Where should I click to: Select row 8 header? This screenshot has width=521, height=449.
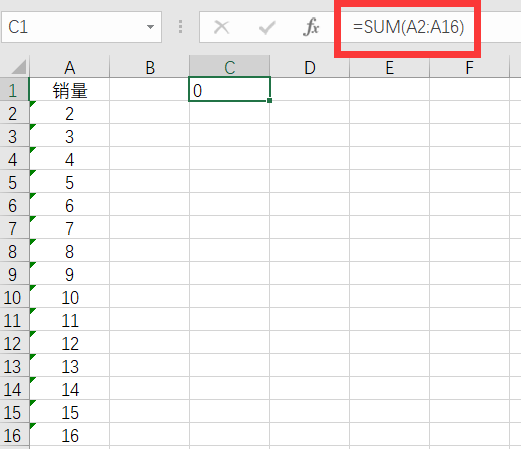pos(14,250)
